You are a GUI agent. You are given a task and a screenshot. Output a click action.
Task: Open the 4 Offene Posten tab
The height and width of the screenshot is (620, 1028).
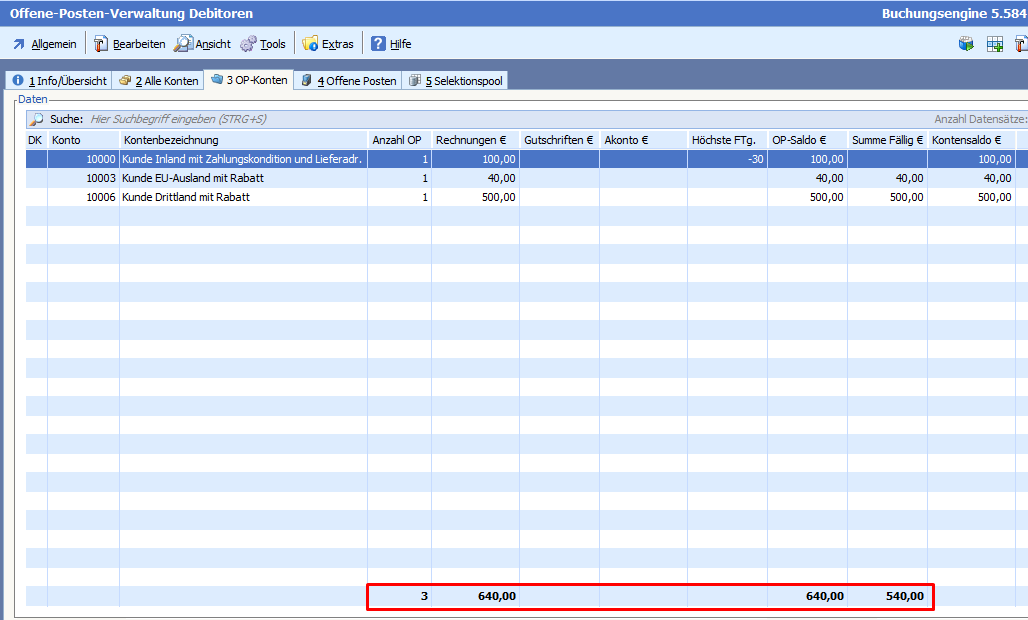pos(348,81)
